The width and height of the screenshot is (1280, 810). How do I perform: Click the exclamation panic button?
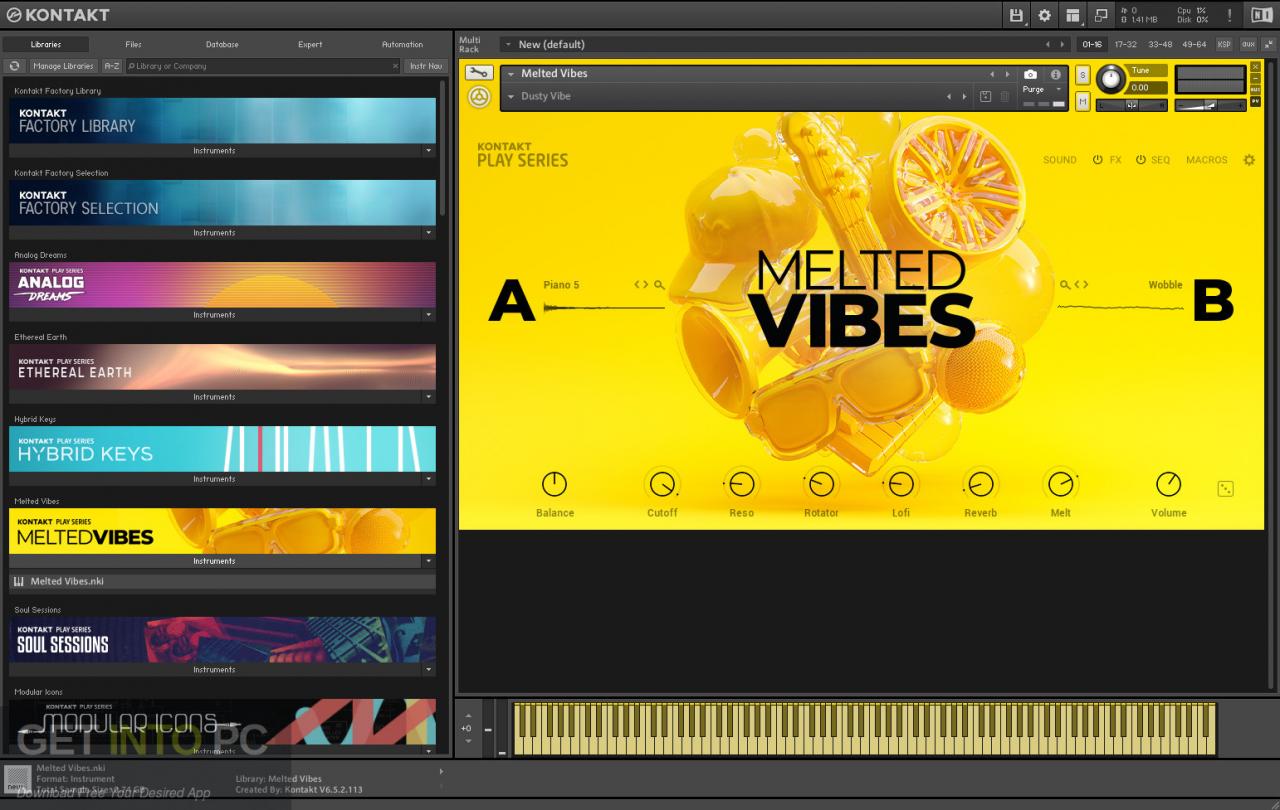point(1229,15)
